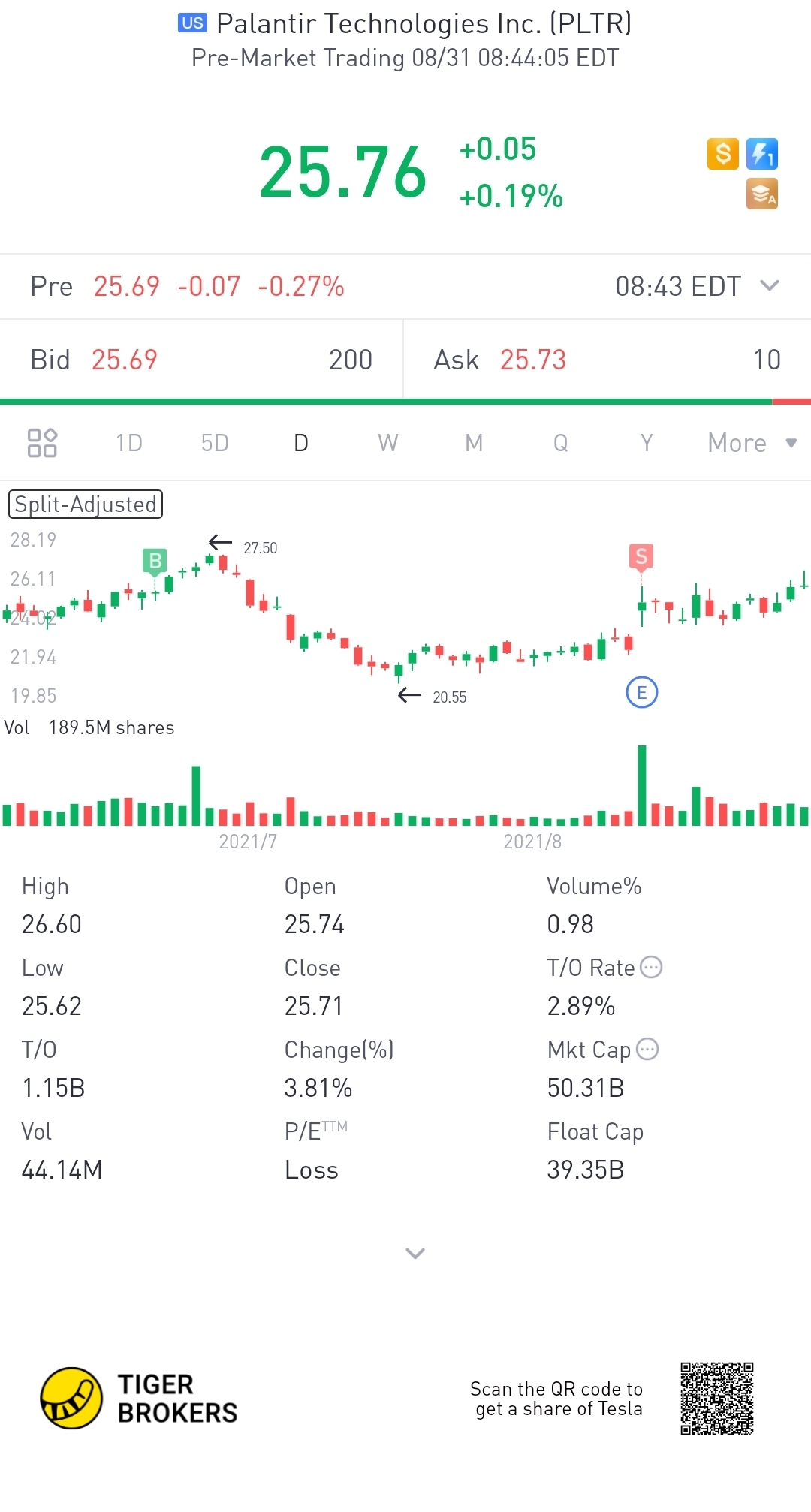
Task: Tap the Vol 189.5M shares label
Action: [x=89, y=727]
